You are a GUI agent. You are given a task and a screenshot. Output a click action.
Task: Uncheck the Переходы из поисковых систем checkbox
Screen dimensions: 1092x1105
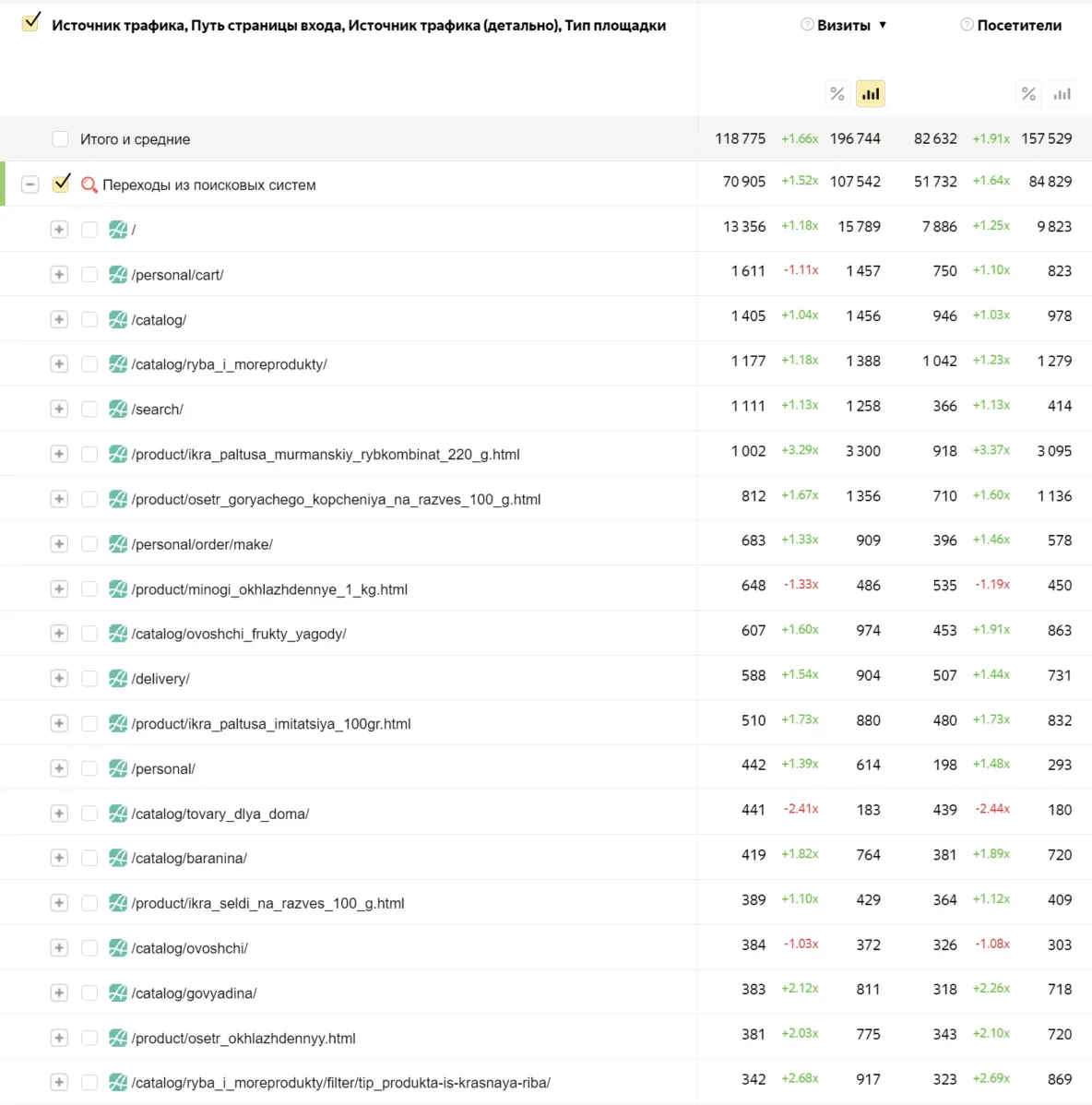pyautogui.click(x=62, y=184)
